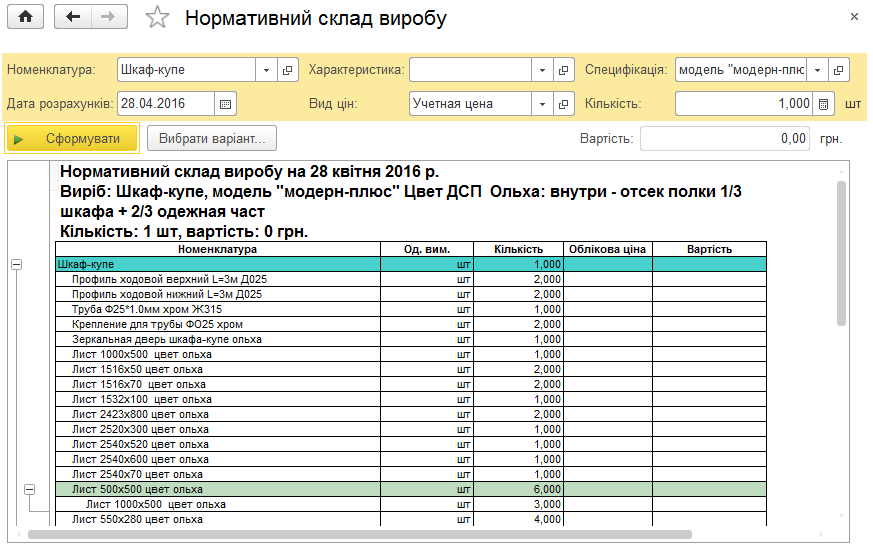
Task: Select Крепление для трубы ФО25 хром
Action: (x=218, y=325)
